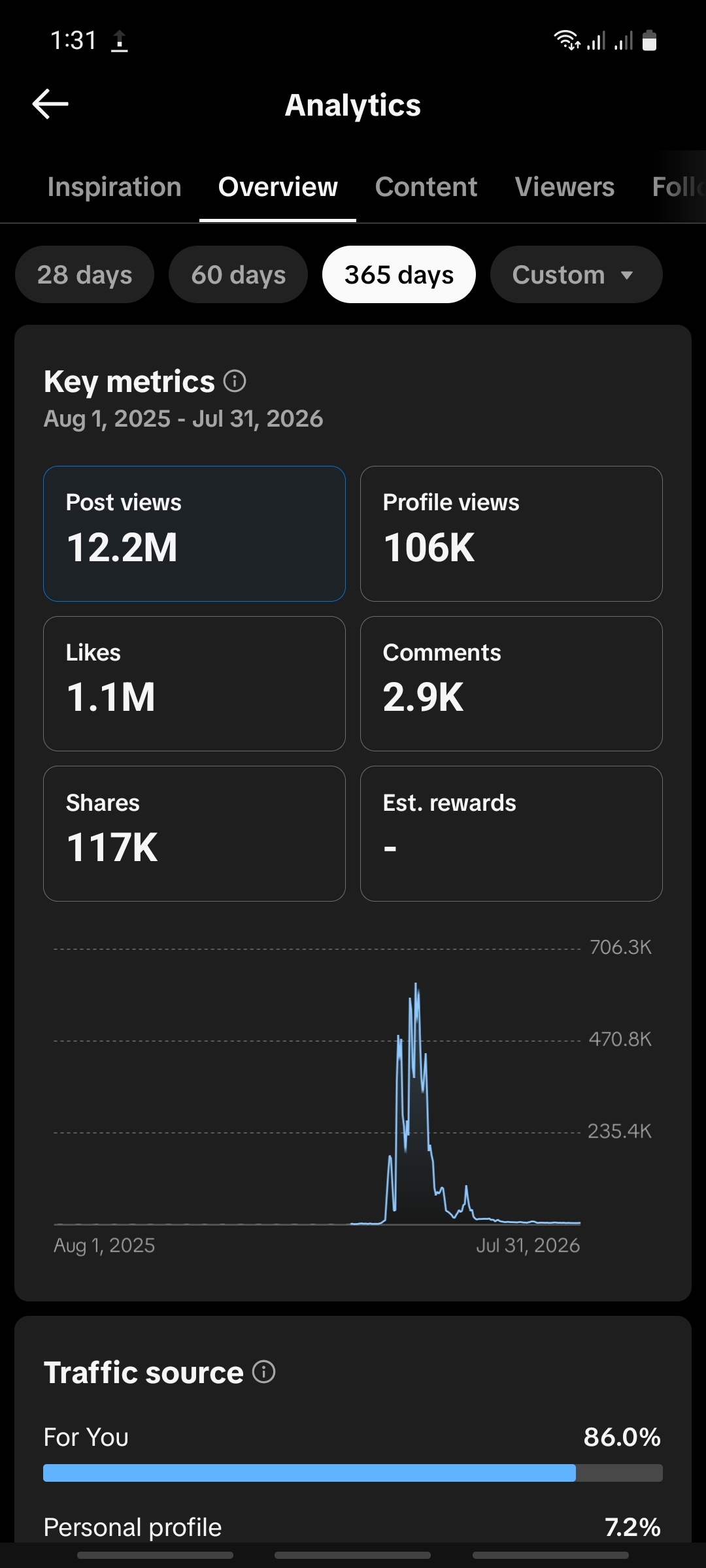Select the 28 days range
This screenshot has width=706, height=1568.
click(x=85, y=274)
